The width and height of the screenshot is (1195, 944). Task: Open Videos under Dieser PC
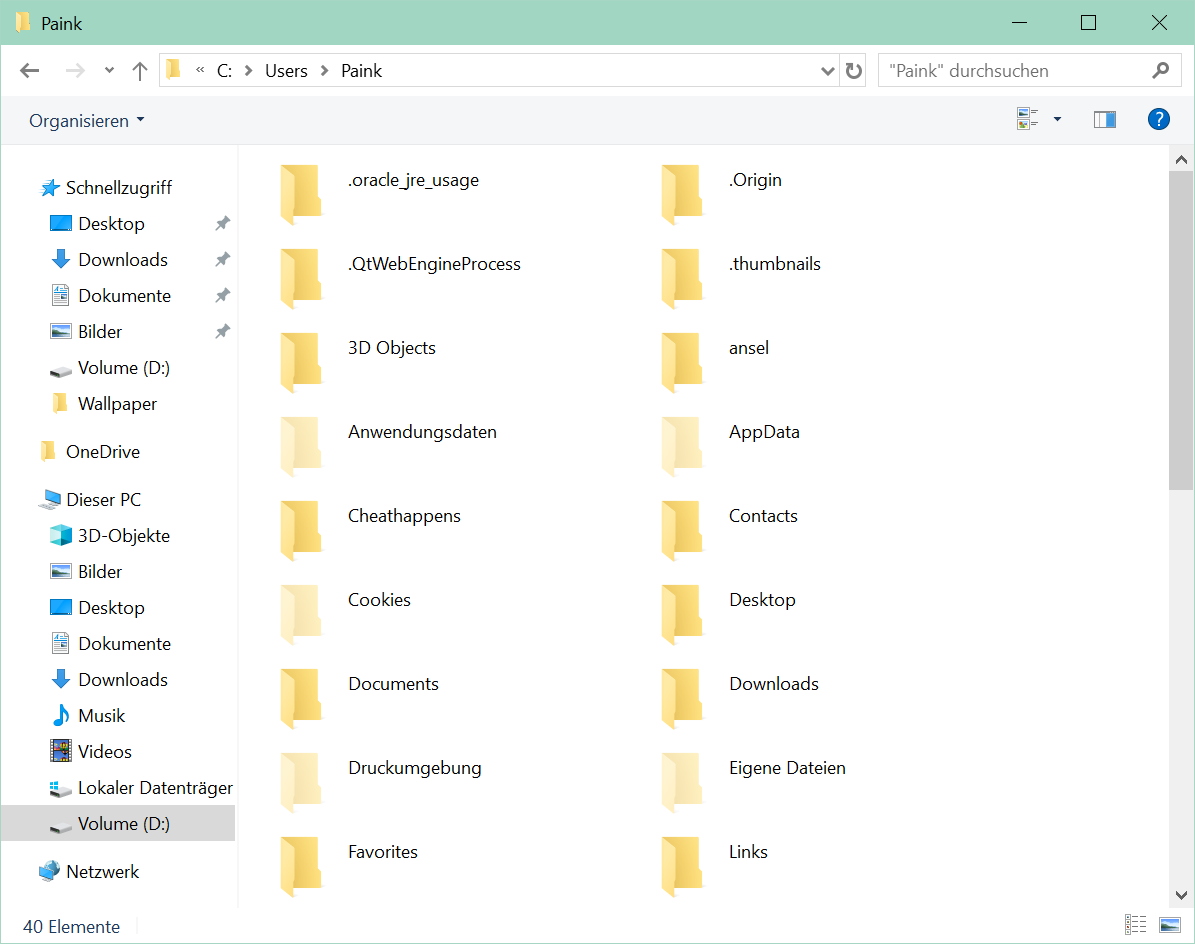tap(104, 751)
